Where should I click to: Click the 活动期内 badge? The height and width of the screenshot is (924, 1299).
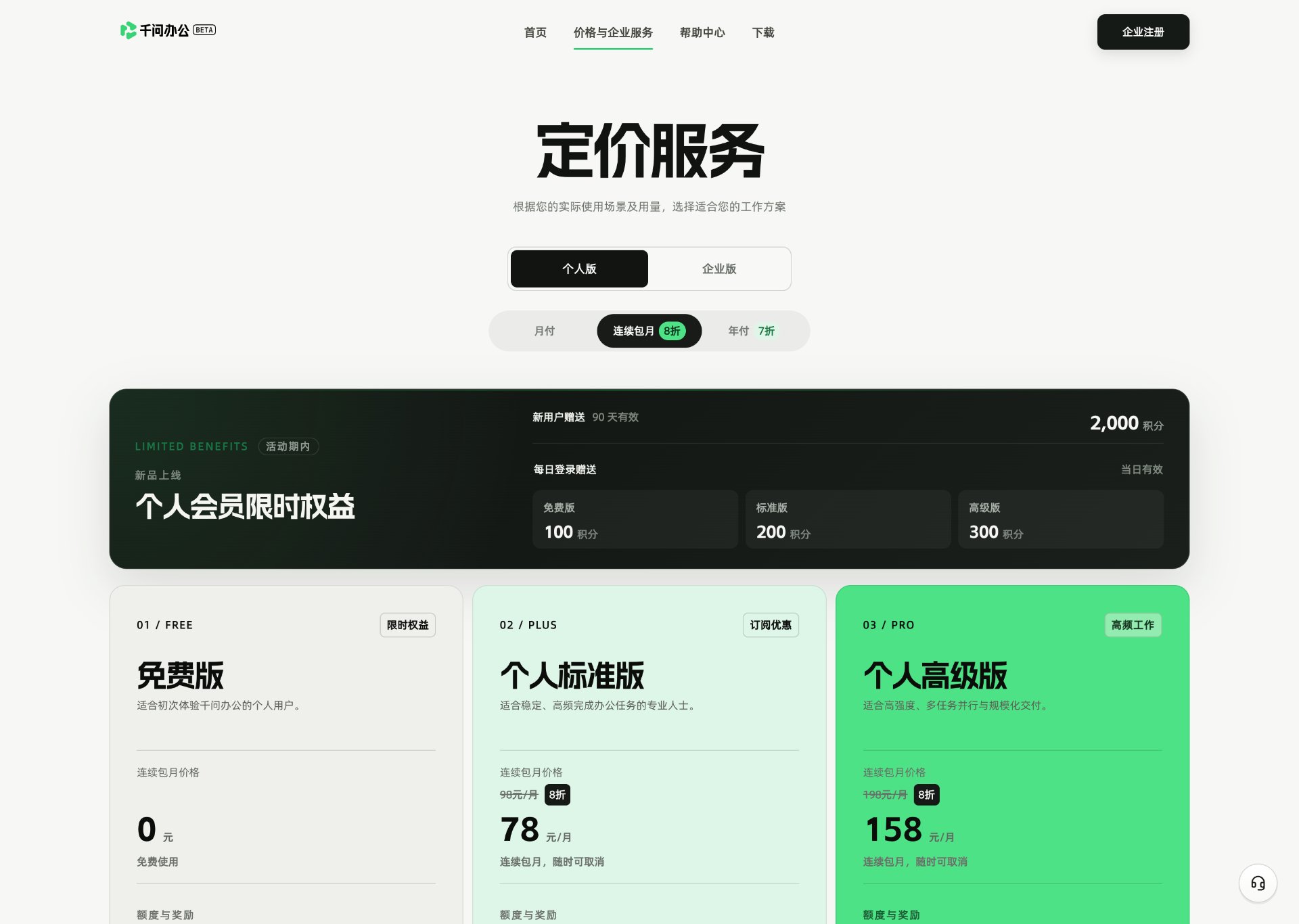tap(288, 446)
